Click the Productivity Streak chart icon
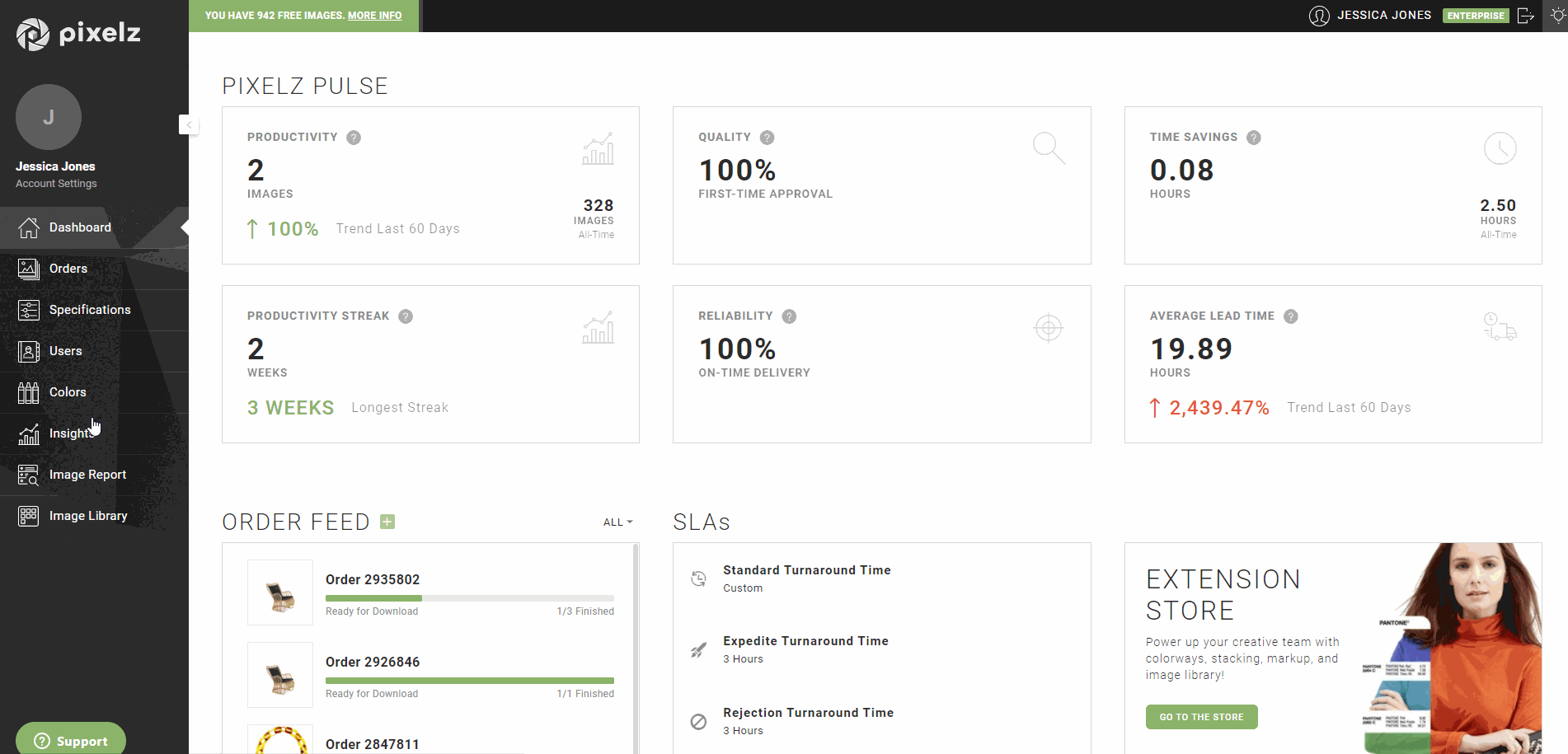This screenshot has height=754, width=1568. tap(599, 327)
